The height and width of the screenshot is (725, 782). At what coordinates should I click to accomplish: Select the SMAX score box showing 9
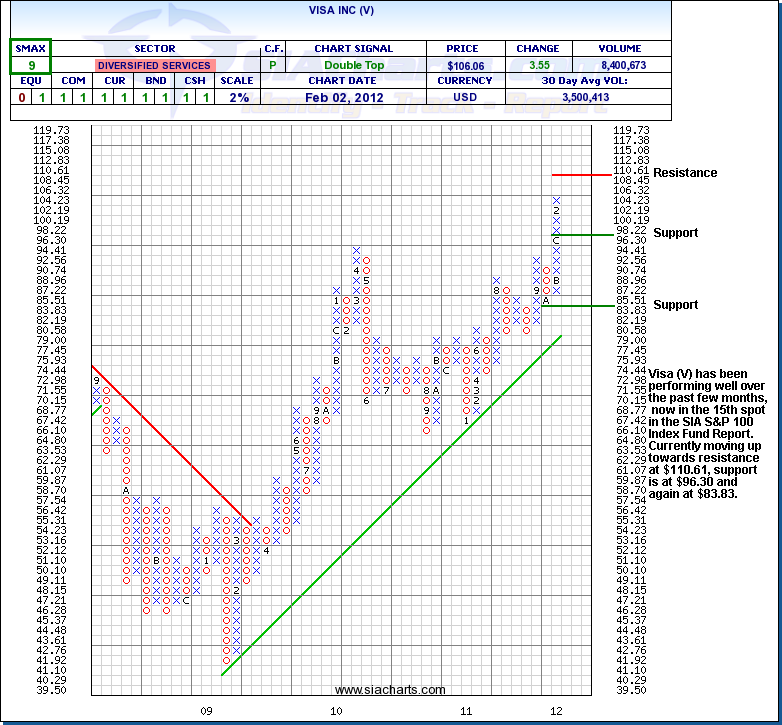31,65
